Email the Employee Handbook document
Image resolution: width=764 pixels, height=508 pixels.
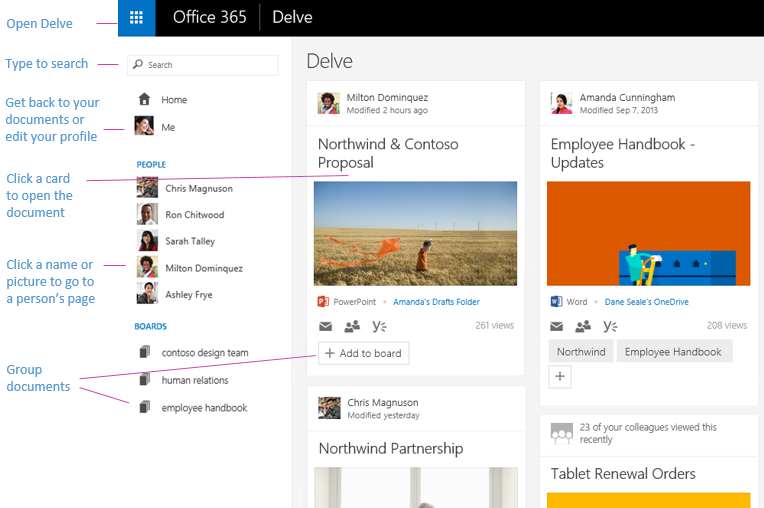point(556,326)
